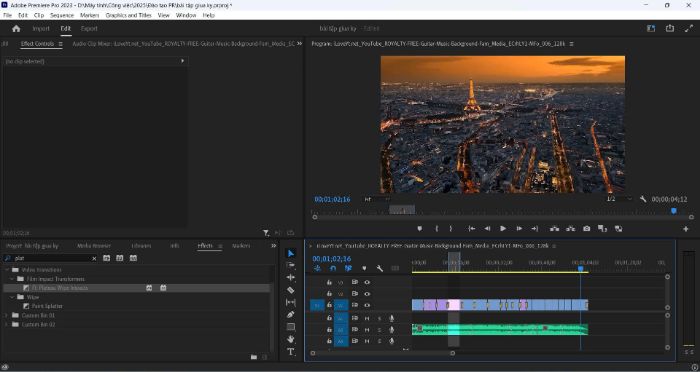Open the Sequence menu
700x372 pixels.
click(62, 15)
